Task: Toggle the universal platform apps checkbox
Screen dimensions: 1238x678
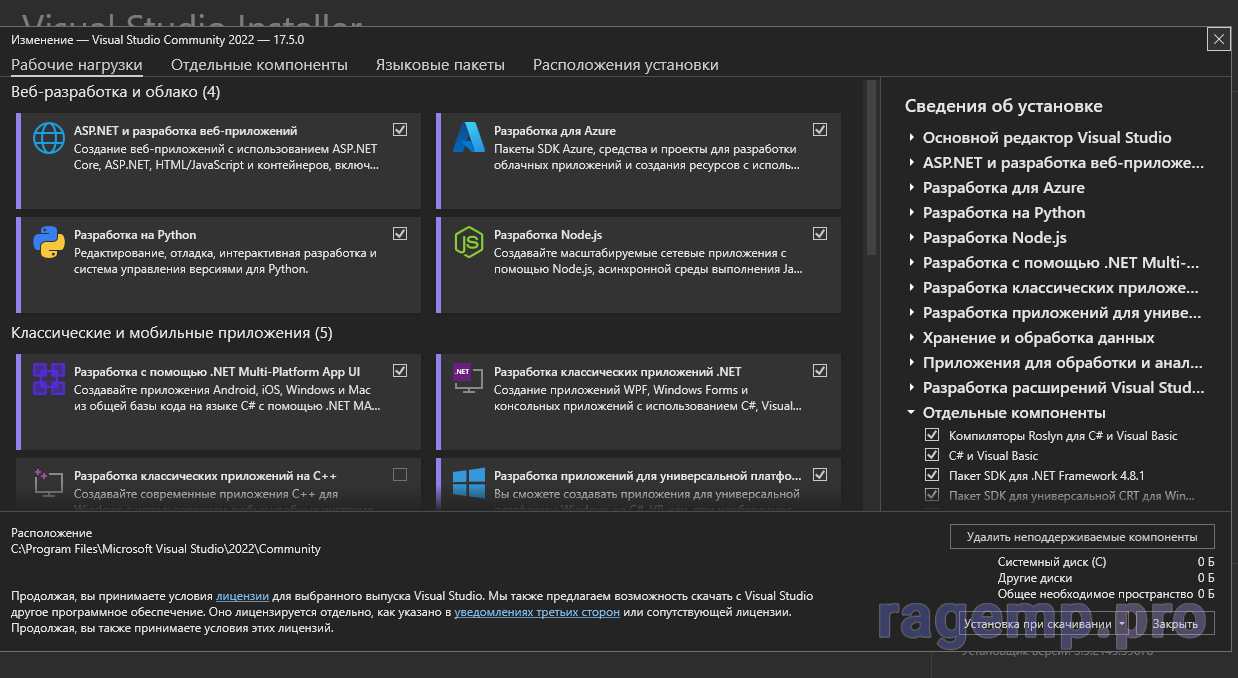Action: point(820,474)
